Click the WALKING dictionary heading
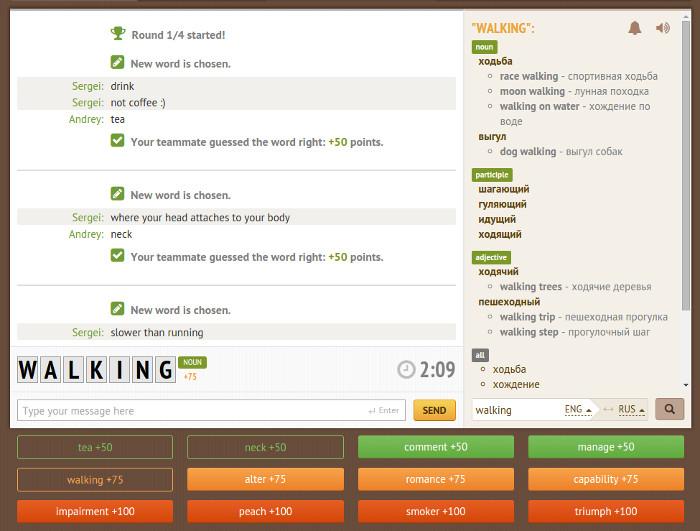 (x=503, y=29)
